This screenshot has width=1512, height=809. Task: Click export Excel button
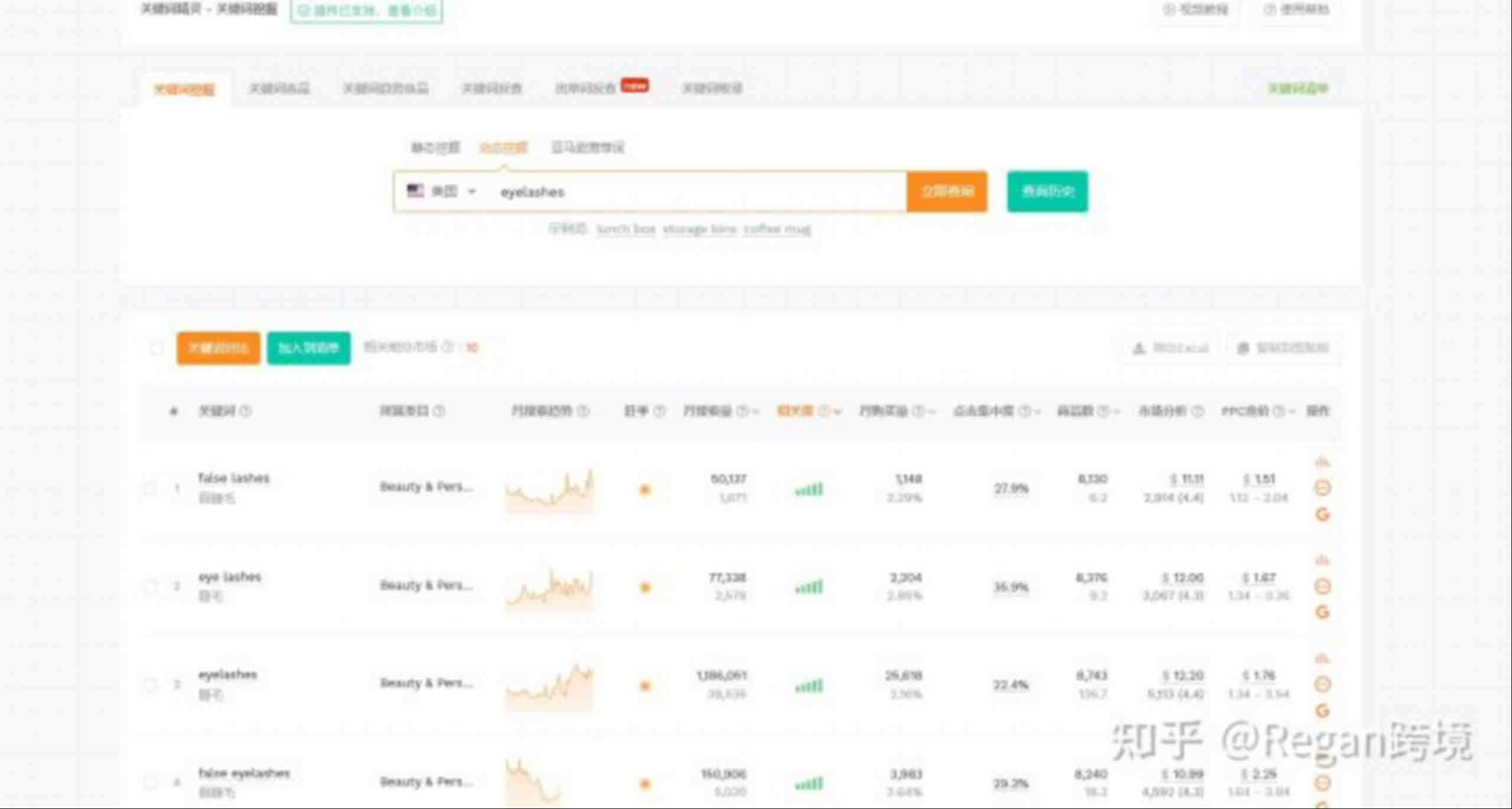click(1171, 348)
